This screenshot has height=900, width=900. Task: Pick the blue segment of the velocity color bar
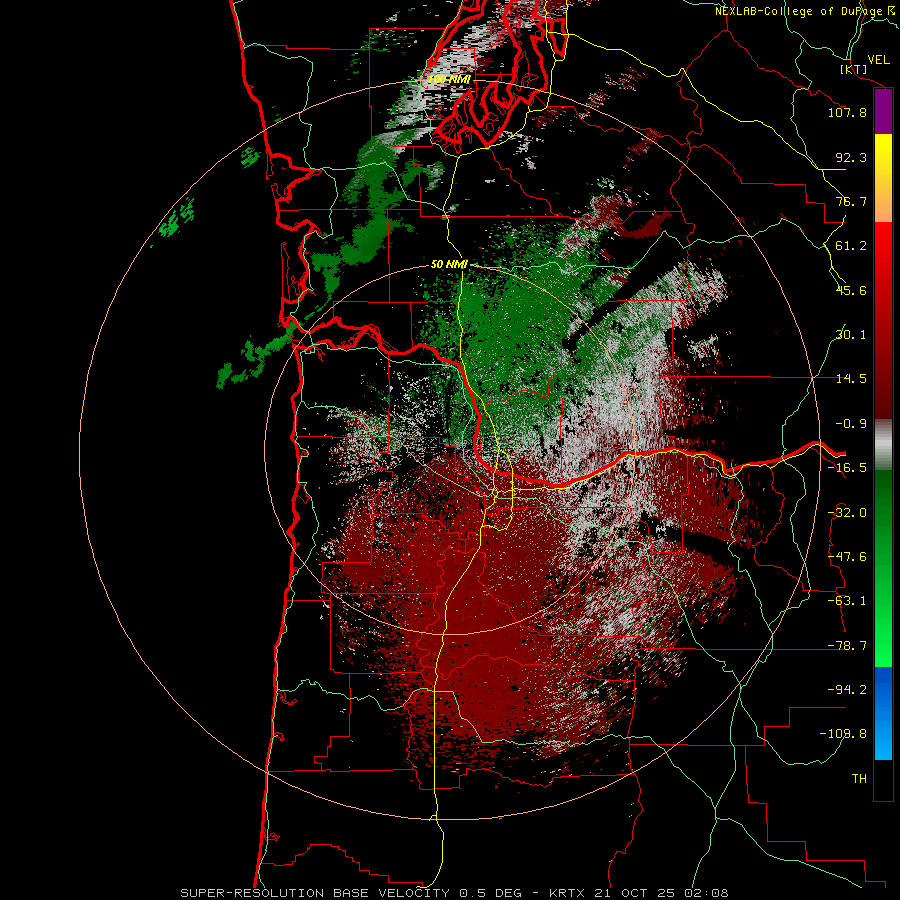coord(883,713)
